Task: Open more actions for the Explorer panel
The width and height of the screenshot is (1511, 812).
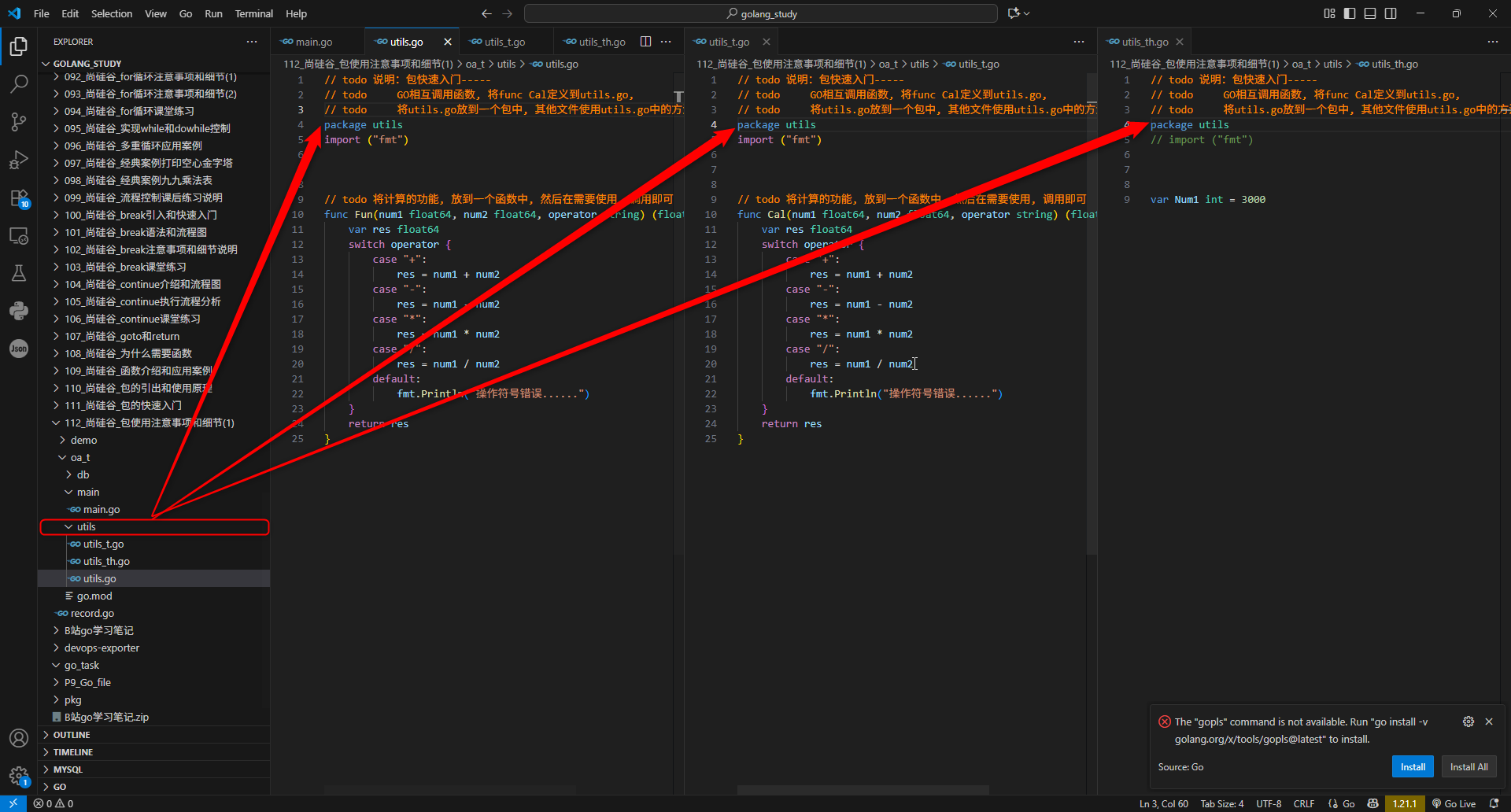Action: point(252,42)
